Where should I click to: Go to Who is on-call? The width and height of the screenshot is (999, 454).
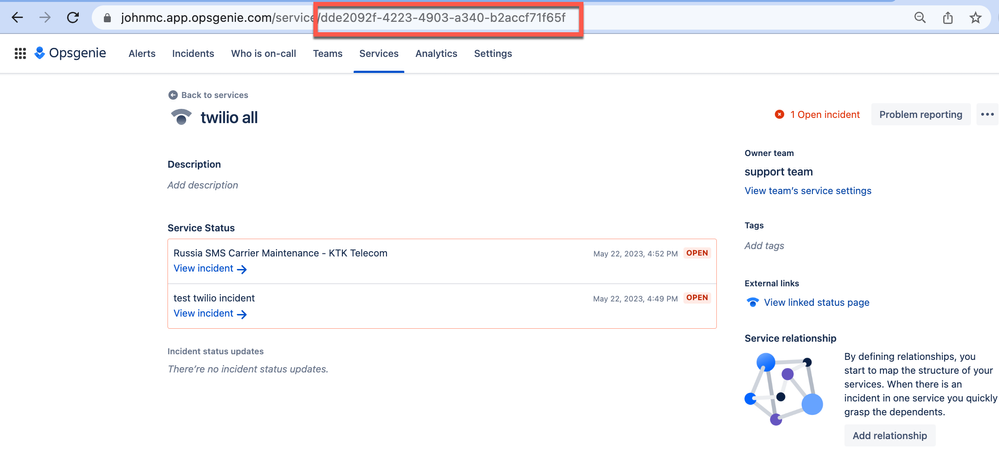264,53
